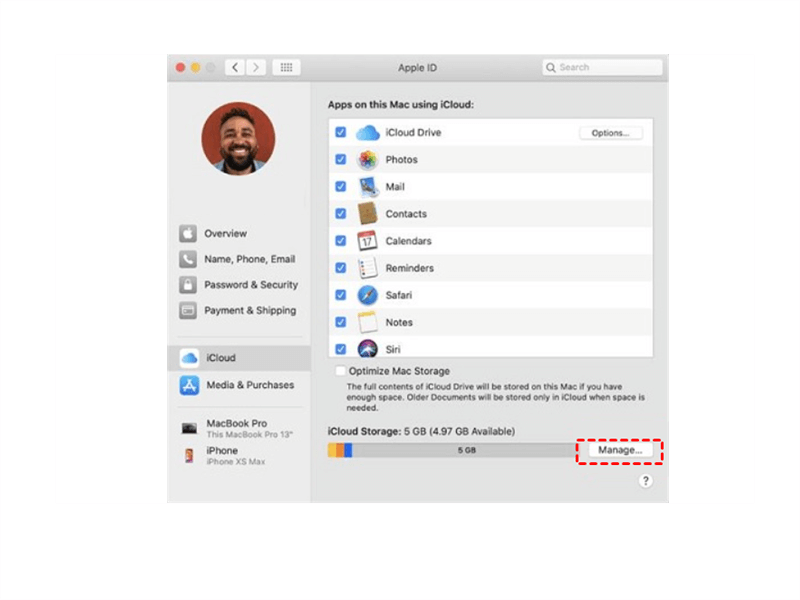The image size is (800, 600).
Task: Click the Photos app icon
Action: coord(367,160)
